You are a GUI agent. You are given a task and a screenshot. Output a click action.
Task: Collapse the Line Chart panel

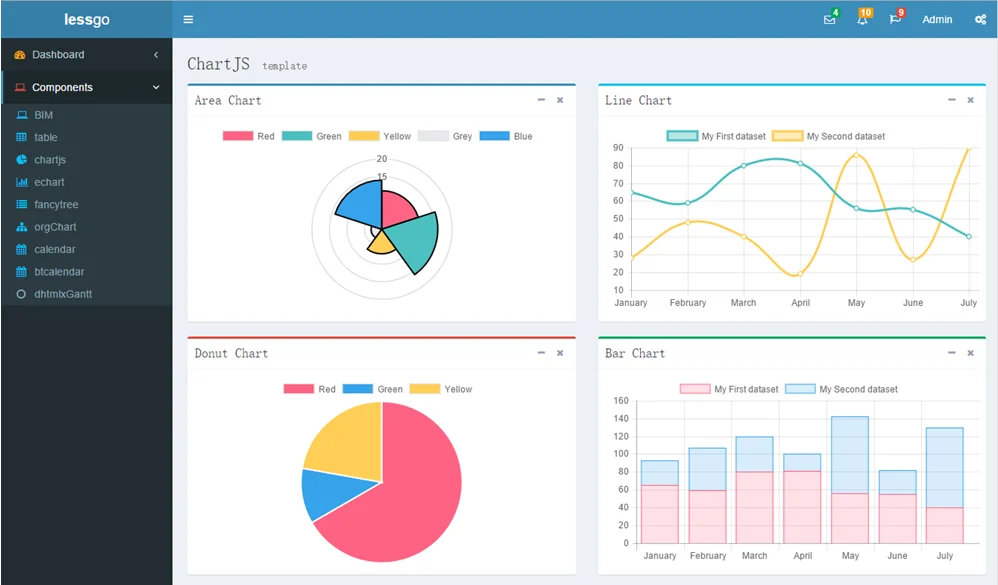[952, 100]
